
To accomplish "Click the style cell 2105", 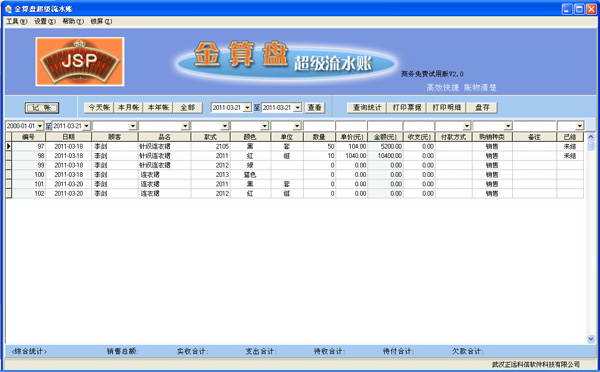I will 210,146.
